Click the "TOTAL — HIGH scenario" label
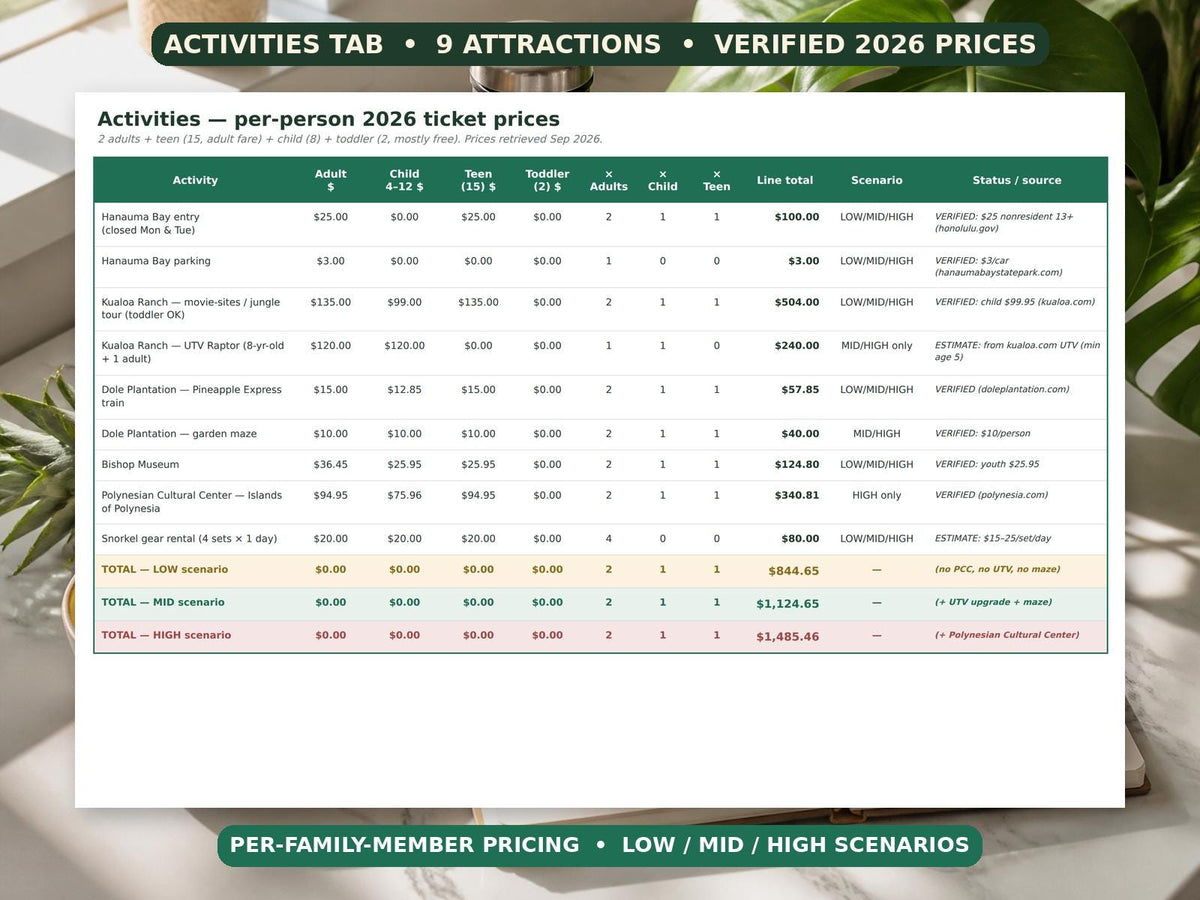Viewport: 1200px width, 900px height. click(x=166, y=636)
